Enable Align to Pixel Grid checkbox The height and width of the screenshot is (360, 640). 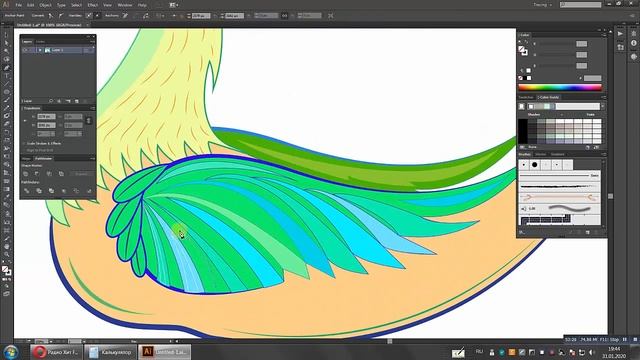[24, 150]
